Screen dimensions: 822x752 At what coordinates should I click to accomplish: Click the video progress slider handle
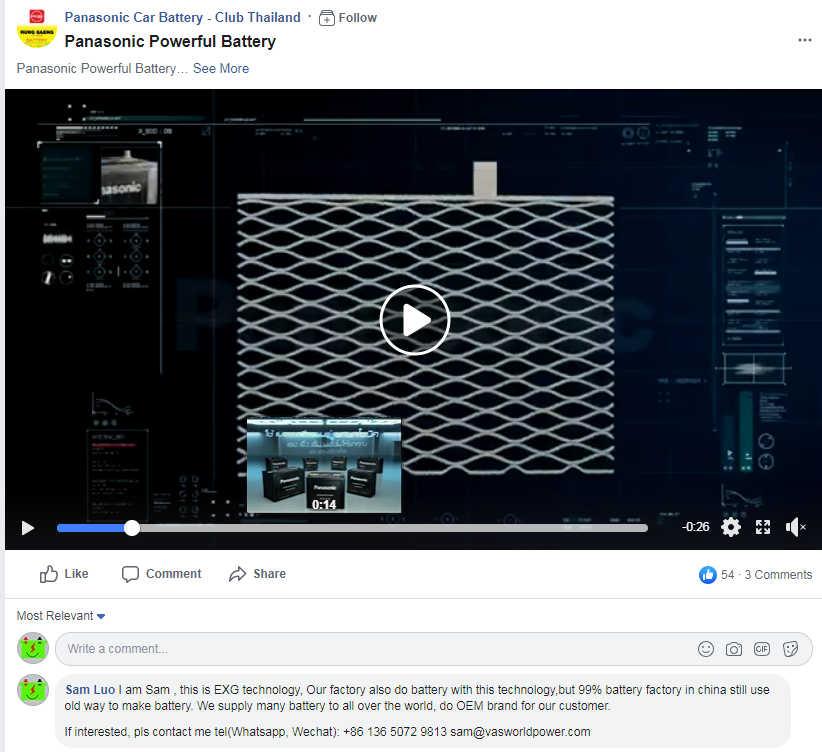[132, 528]
